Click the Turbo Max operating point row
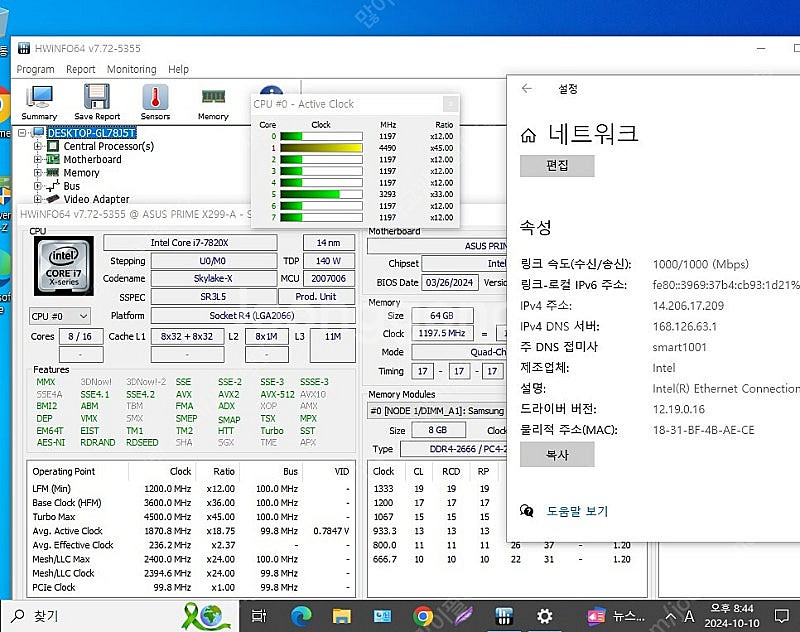 191,517
